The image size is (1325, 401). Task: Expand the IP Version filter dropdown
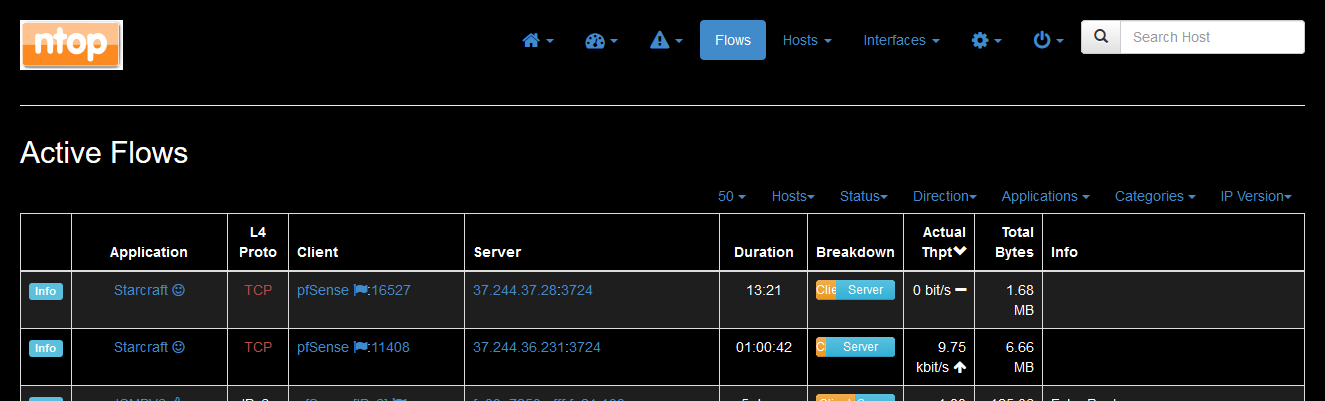click(x=1256, y=196)
